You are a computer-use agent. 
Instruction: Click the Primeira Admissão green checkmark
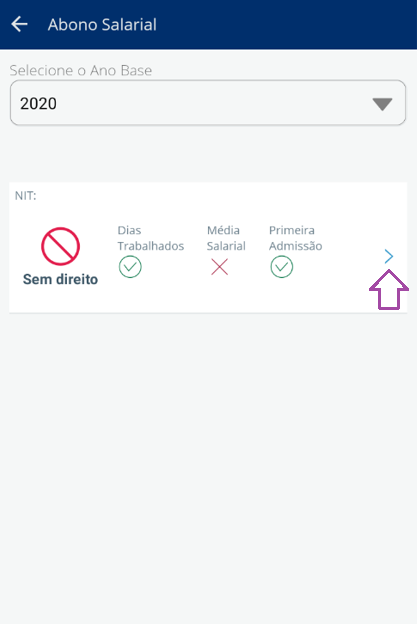point(282,267)
